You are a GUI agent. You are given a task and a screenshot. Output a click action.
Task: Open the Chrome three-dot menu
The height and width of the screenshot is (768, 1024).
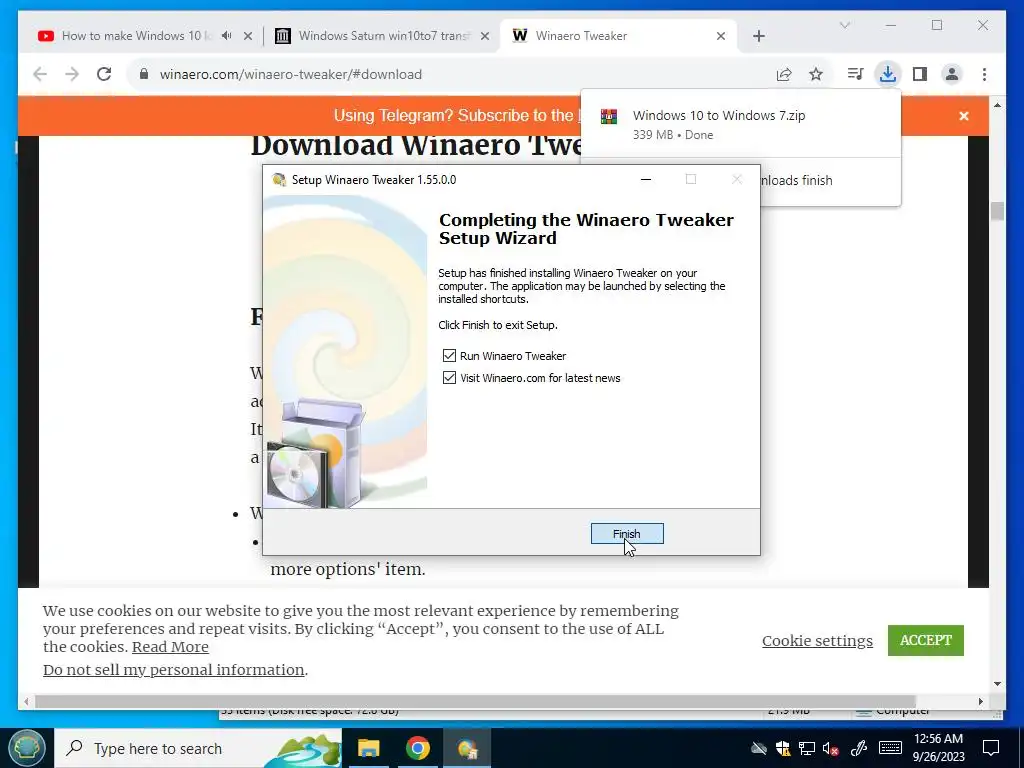[x=984, y=74]
